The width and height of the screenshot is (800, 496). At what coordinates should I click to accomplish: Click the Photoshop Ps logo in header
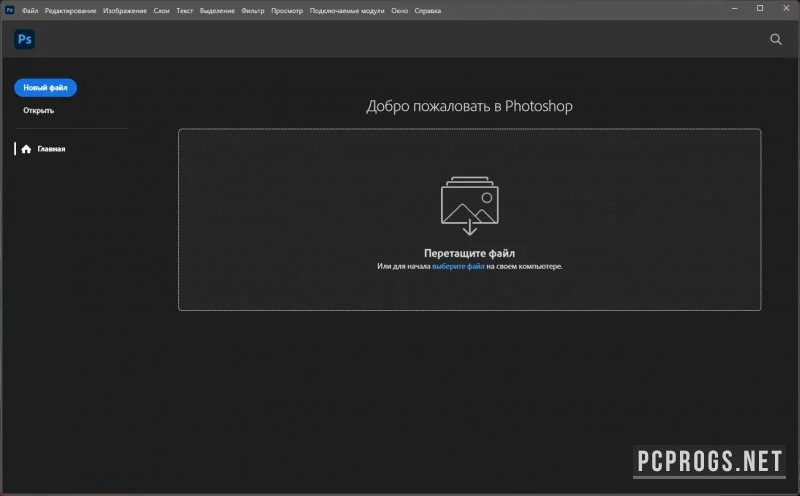click(24, 39)
